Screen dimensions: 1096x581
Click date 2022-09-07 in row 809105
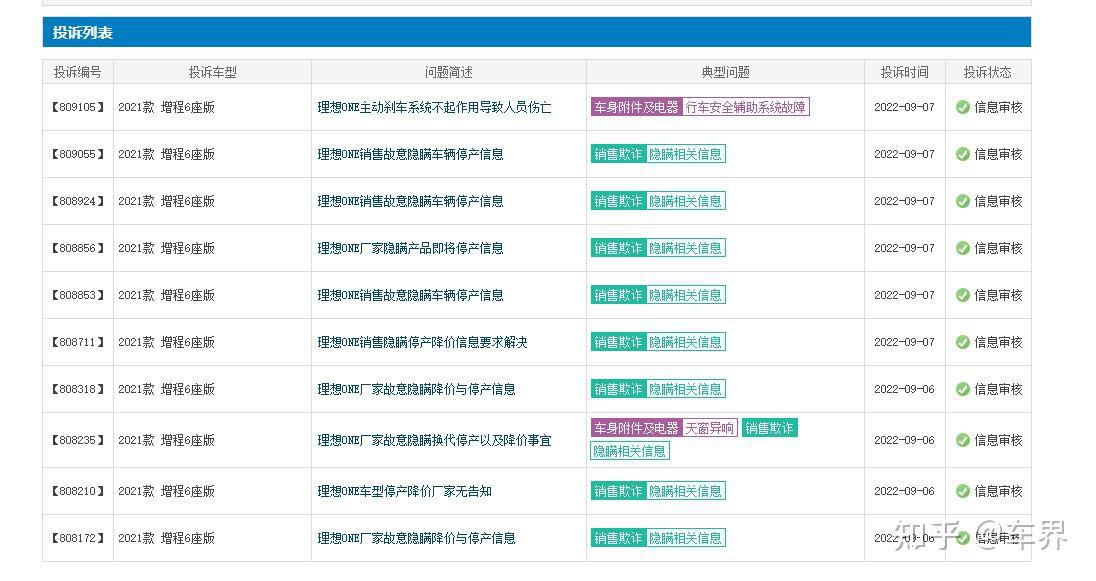point(904,107)
